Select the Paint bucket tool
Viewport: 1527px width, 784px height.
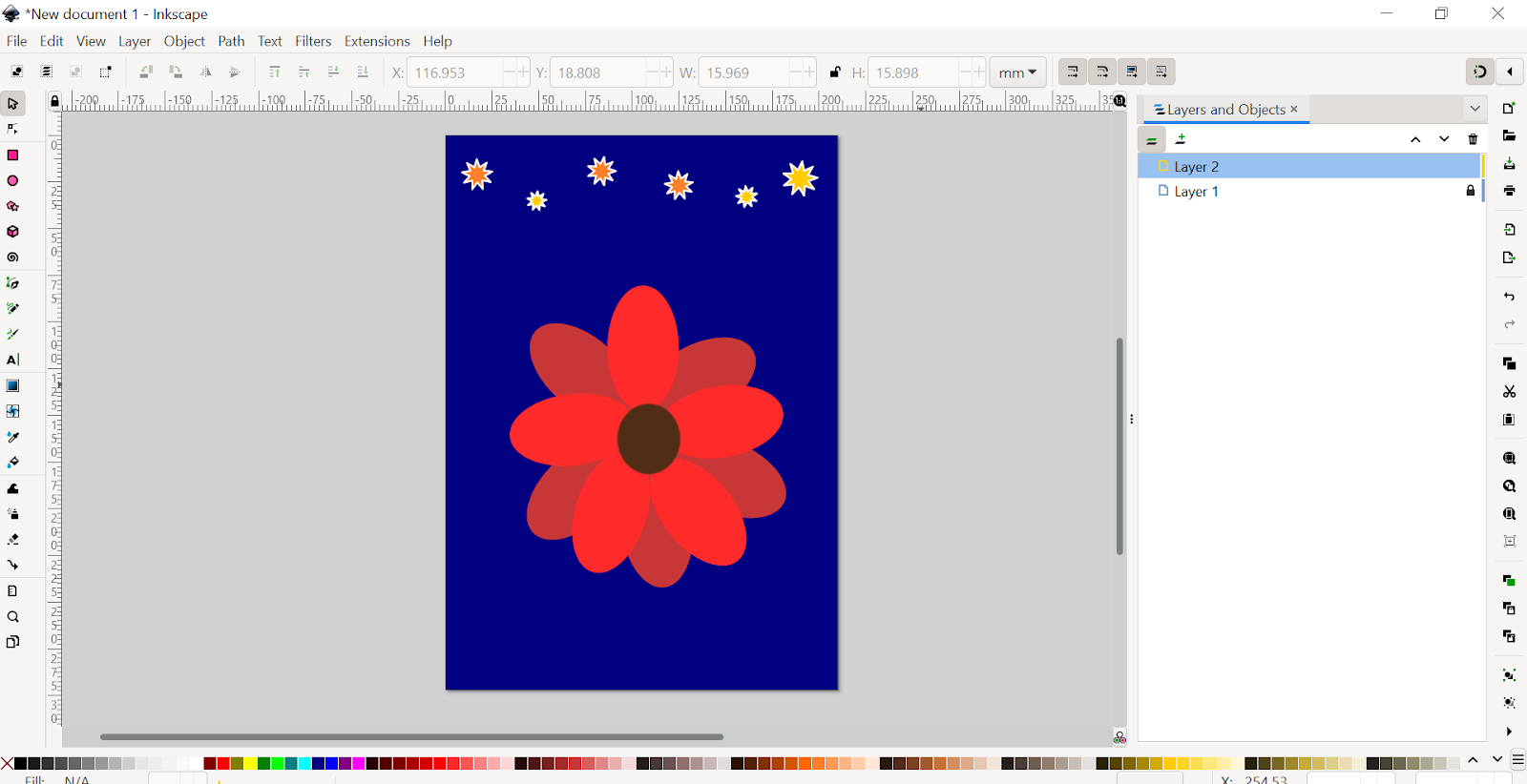pos(13,463)
